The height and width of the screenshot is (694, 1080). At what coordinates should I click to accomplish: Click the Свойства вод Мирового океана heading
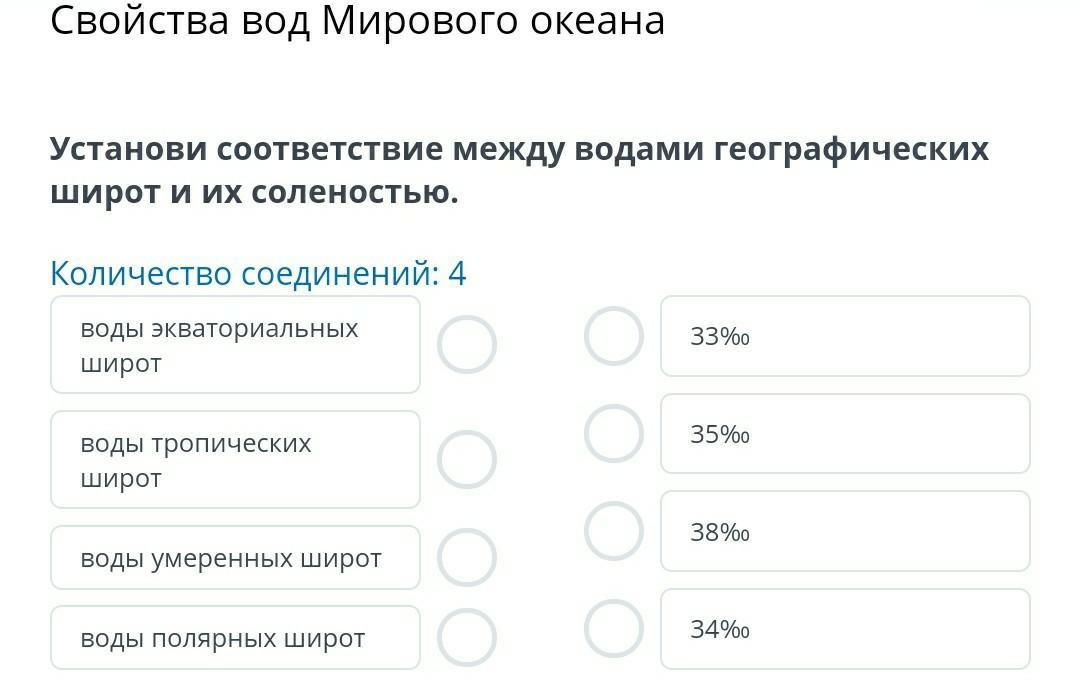pos(357,20)
